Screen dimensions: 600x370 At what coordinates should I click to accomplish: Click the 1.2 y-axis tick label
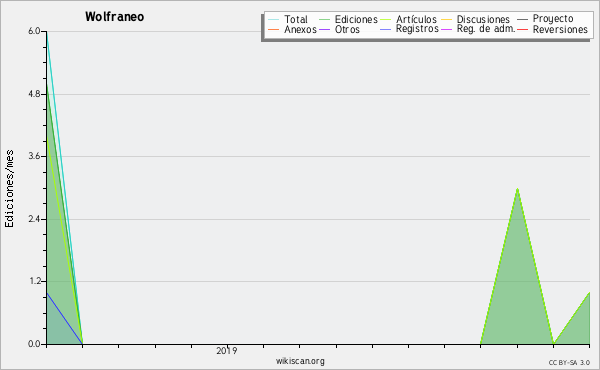pyautogui.click(x=34, y=281)
